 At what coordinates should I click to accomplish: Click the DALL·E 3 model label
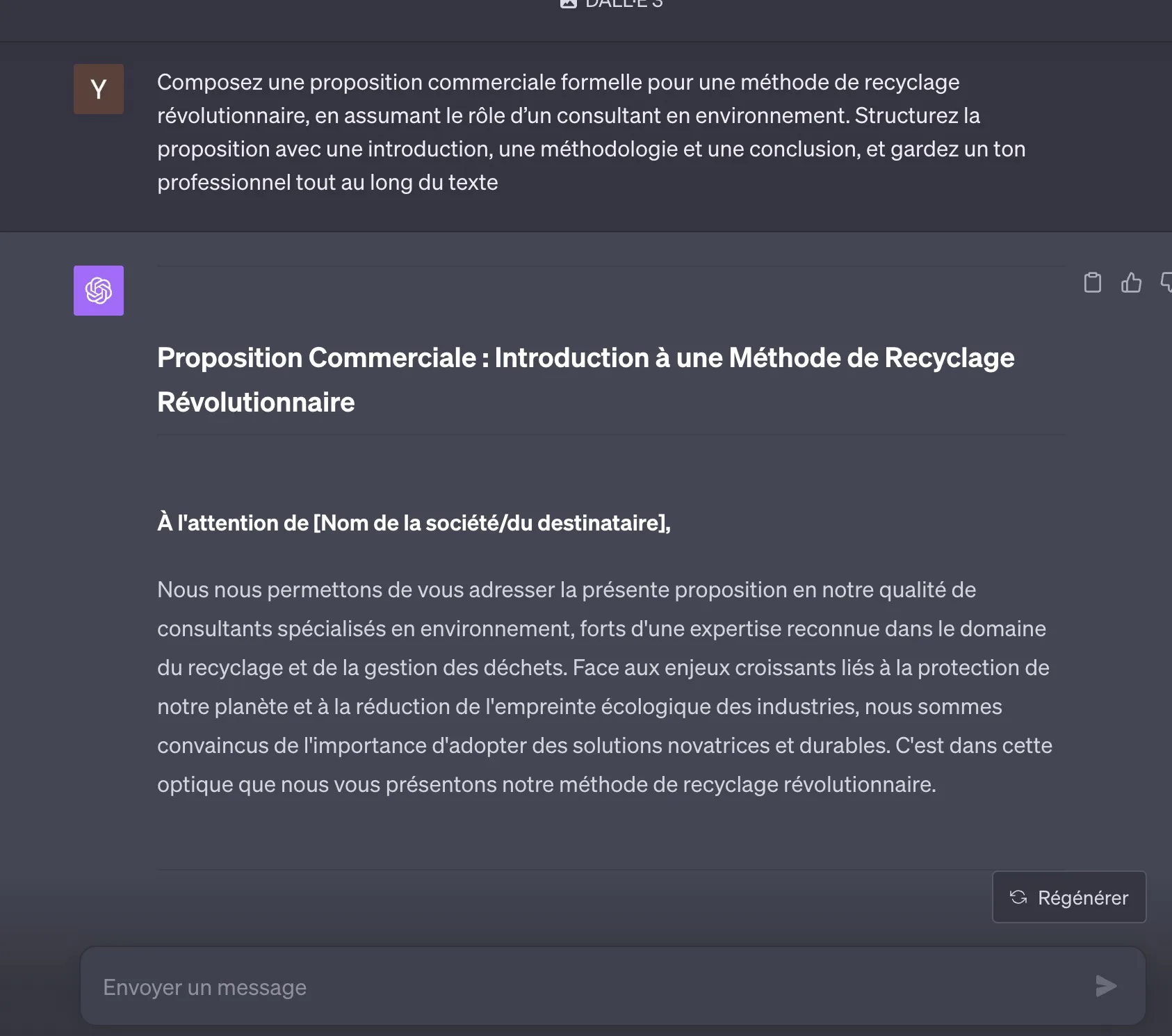coord(624,4)
